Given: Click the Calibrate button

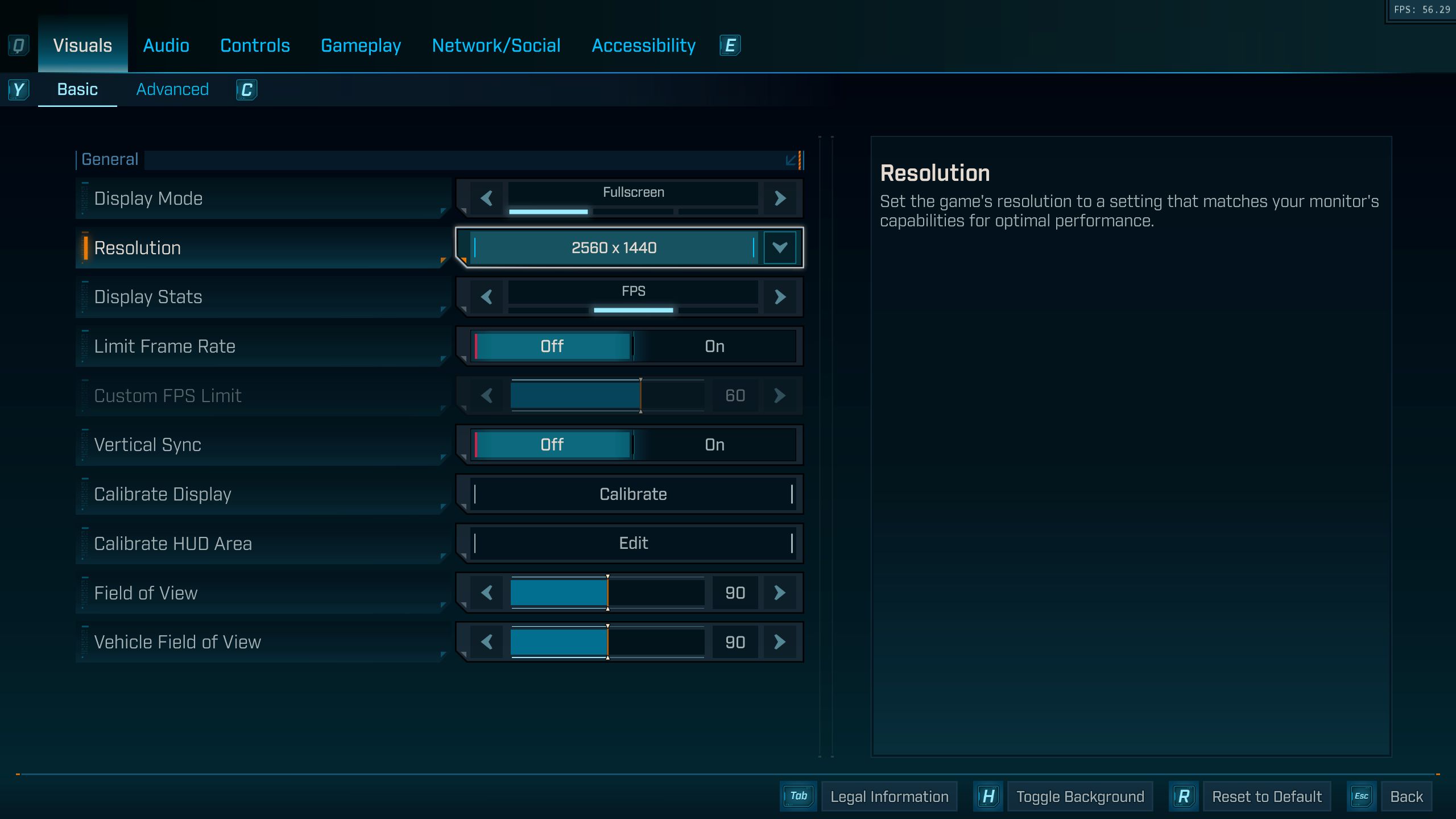Looking at the screenshot, I should 633,494.
